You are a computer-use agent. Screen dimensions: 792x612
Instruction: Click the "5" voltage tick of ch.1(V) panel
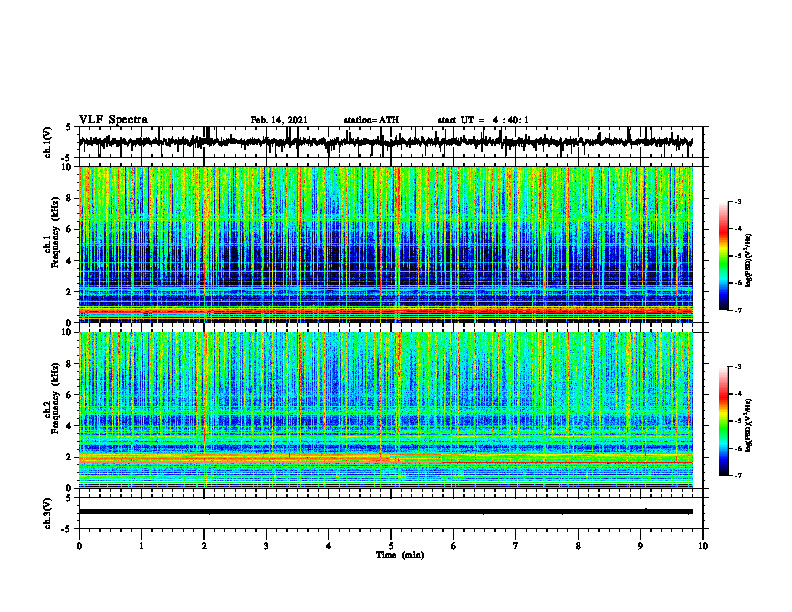coord(68,128)
